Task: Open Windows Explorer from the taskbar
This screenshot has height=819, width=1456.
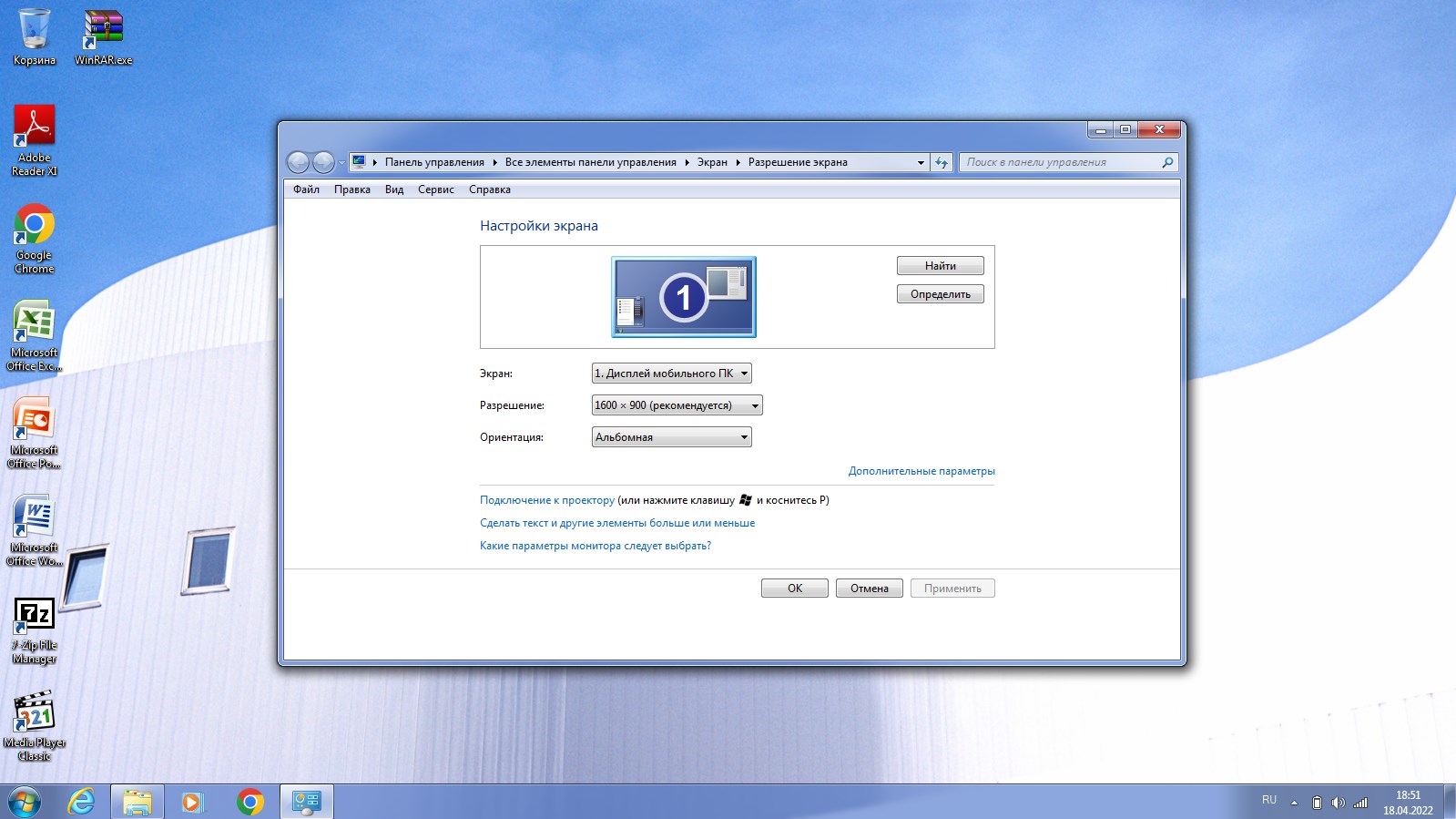Action: coord(137,802)
